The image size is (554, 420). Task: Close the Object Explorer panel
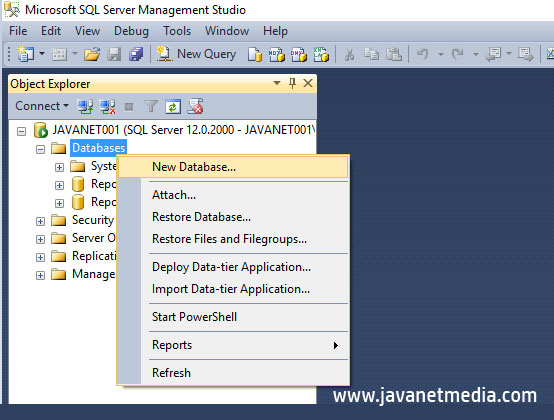click(x=308, y=83)
